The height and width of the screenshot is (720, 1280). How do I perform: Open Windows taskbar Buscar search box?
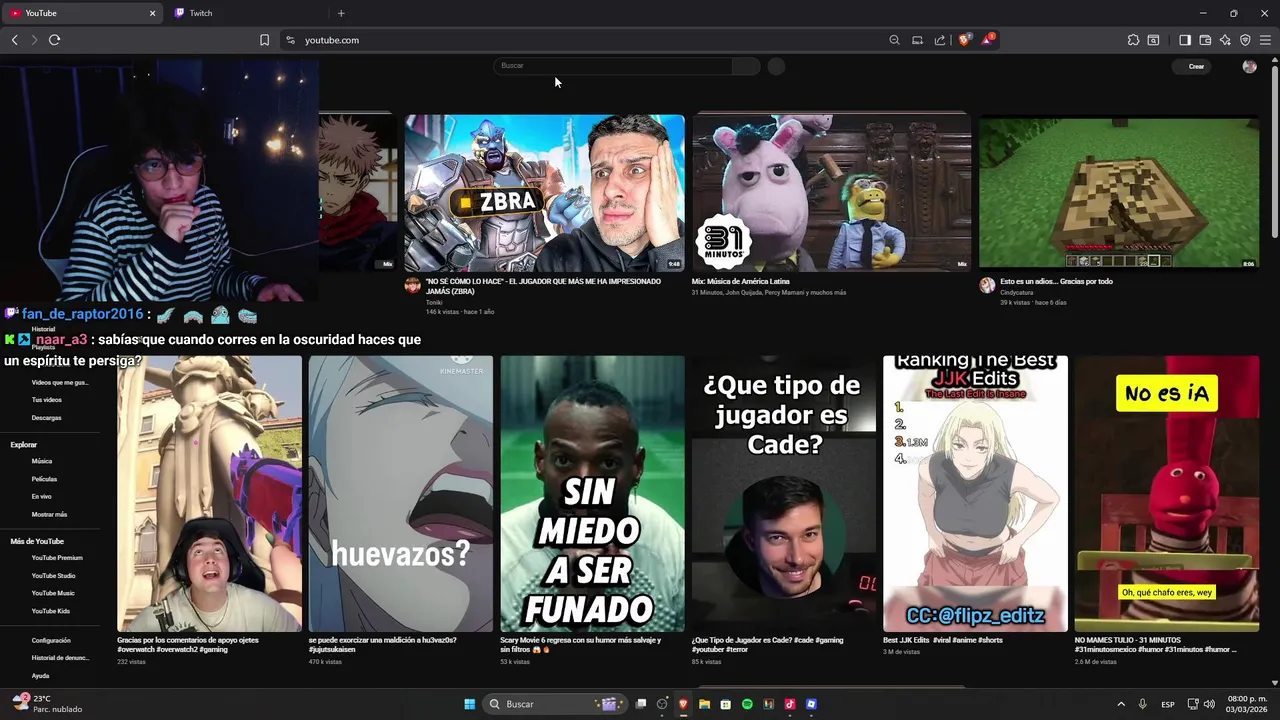tap(555, 704)
